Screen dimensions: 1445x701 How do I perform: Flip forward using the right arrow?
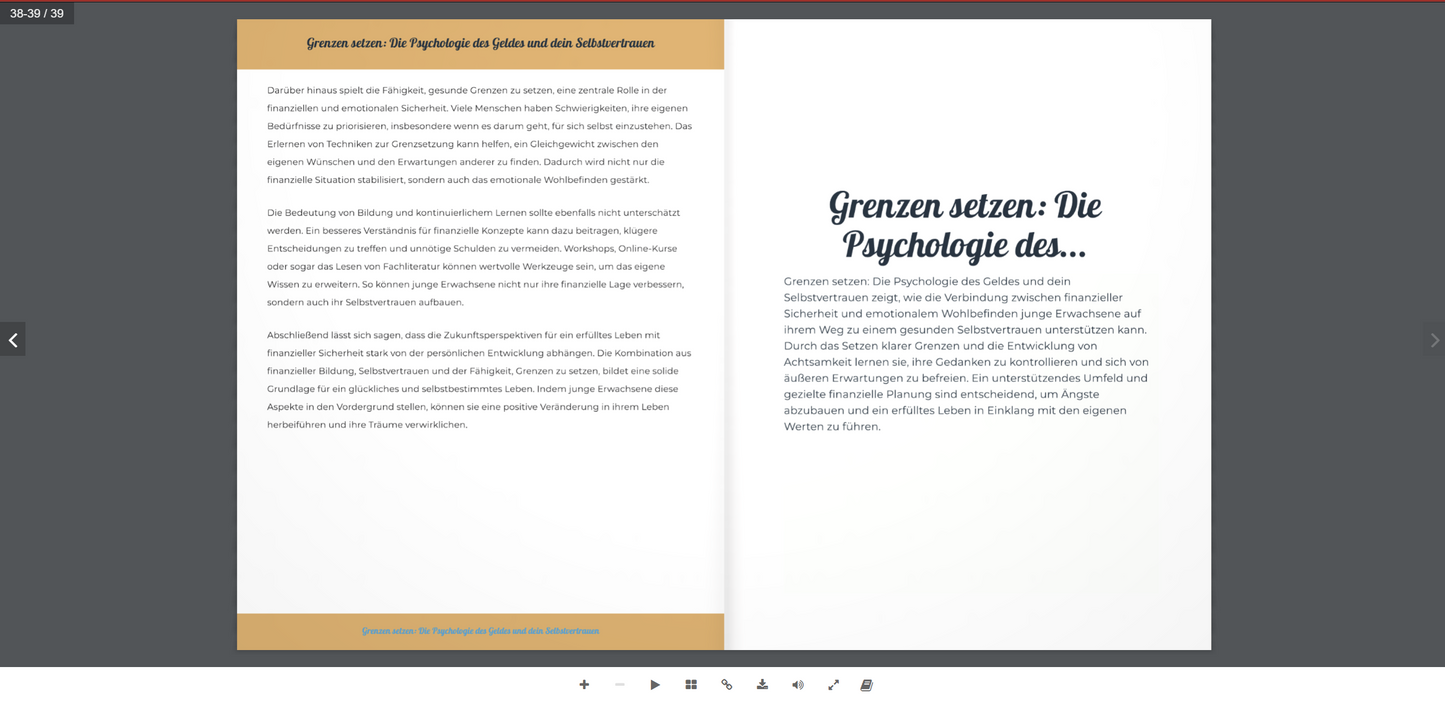pos(1433,339)
